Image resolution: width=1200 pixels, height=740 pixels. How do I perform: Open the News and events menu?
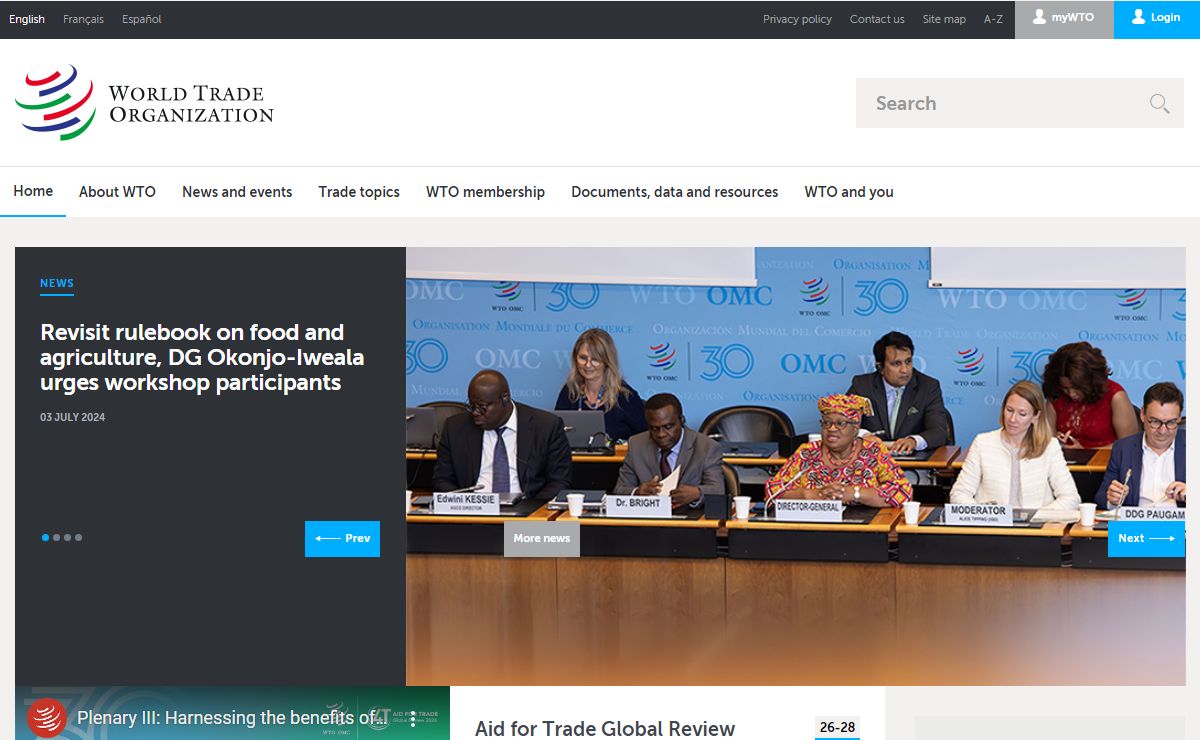pos(237,192)
